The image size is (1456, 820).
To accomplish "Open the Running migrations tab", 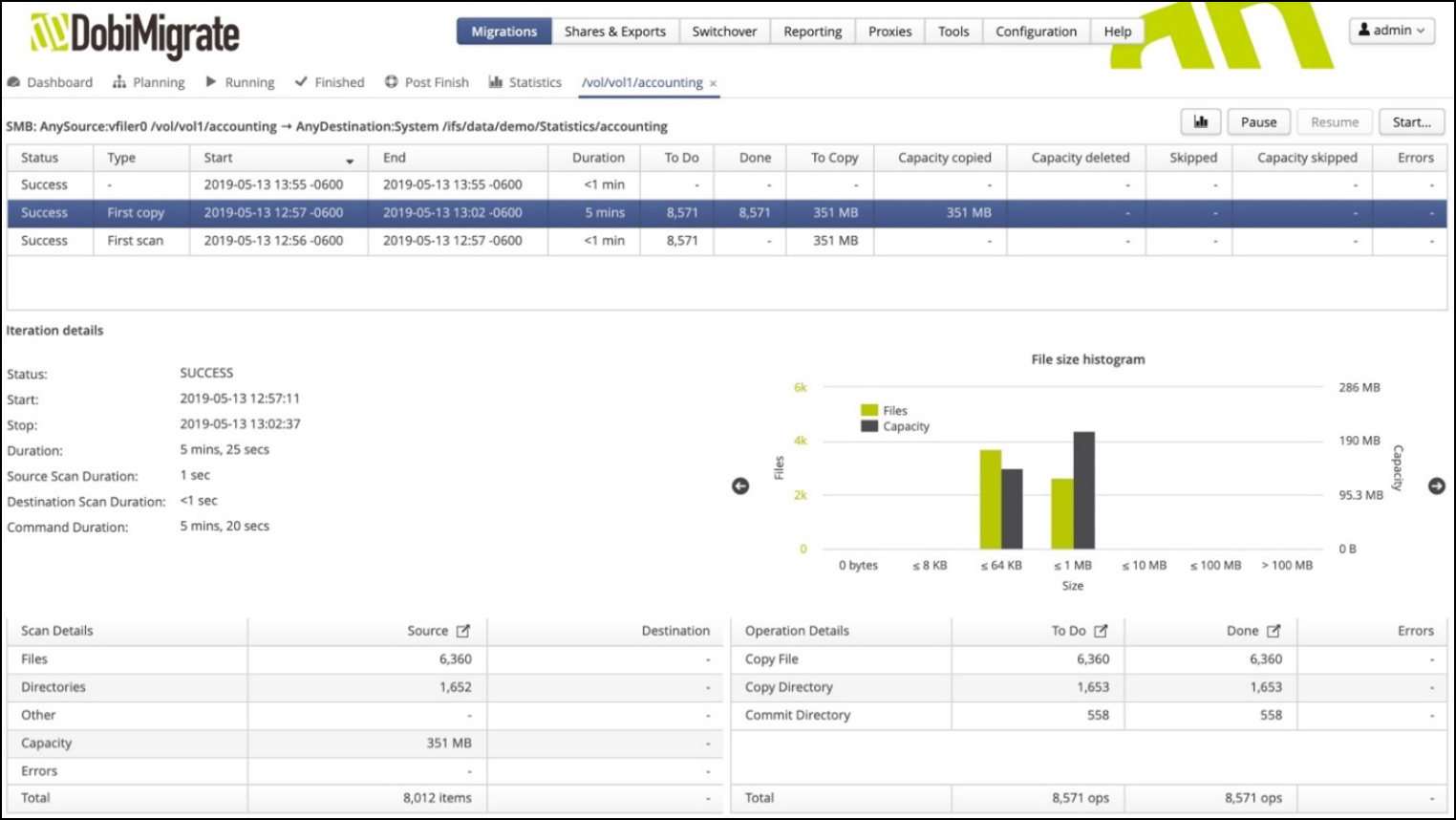I will pyautogui.click(x=241, y=82).
